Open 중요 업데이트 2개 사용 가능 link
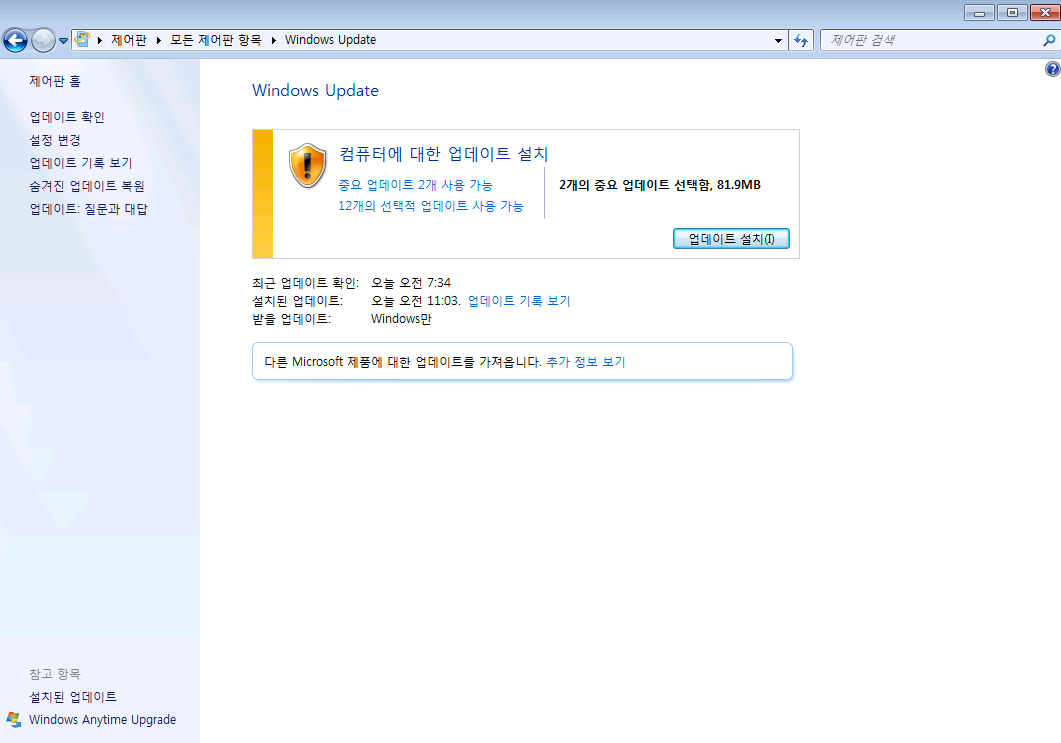Image resolution: width=1061 pixels, height=743 pixels. (x=415, y=185)
